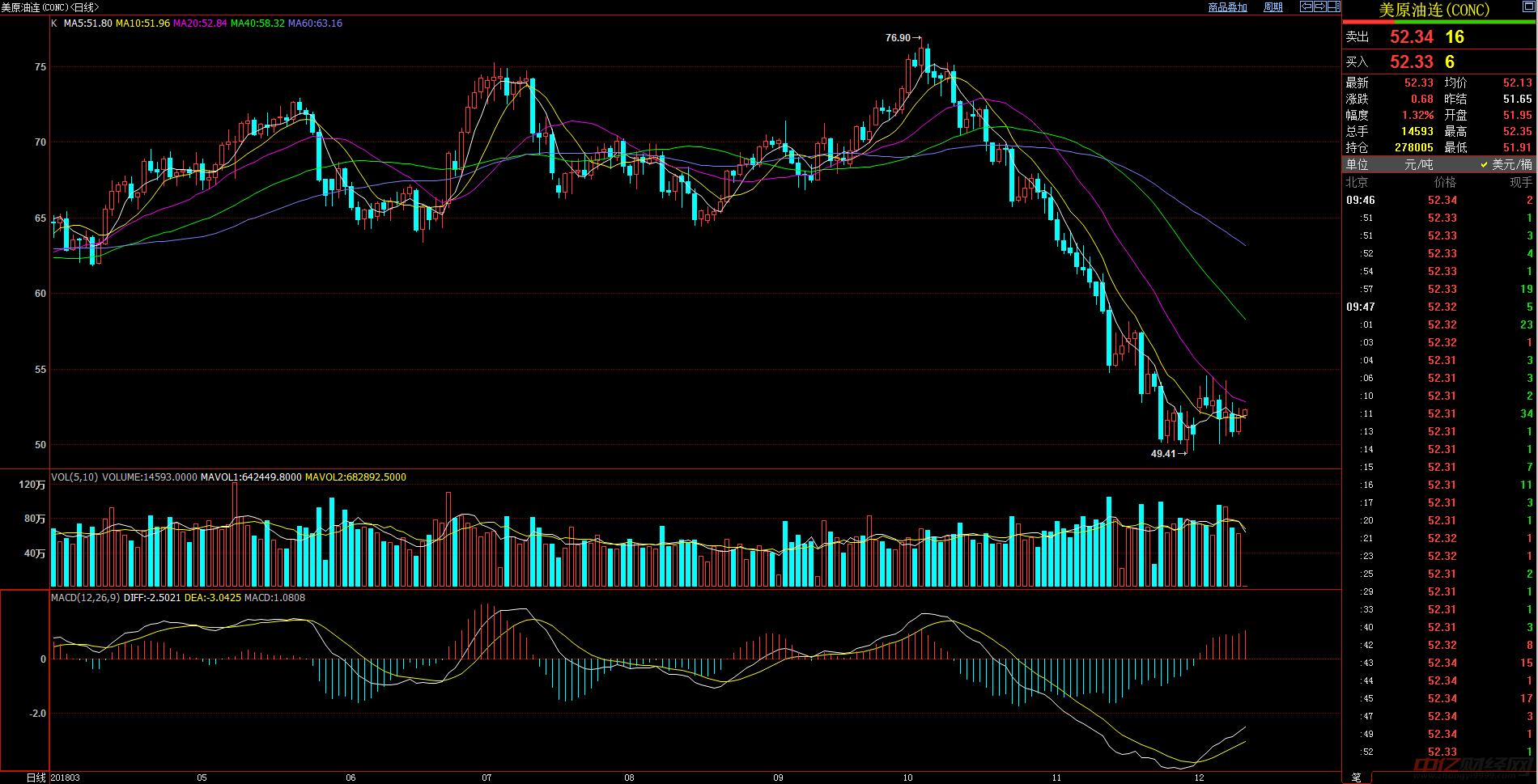The image size is (1538, 784).
Task: Click the MACD(12,26,9) indicator name
Action: pyautogui.click(x=85, y=598)
